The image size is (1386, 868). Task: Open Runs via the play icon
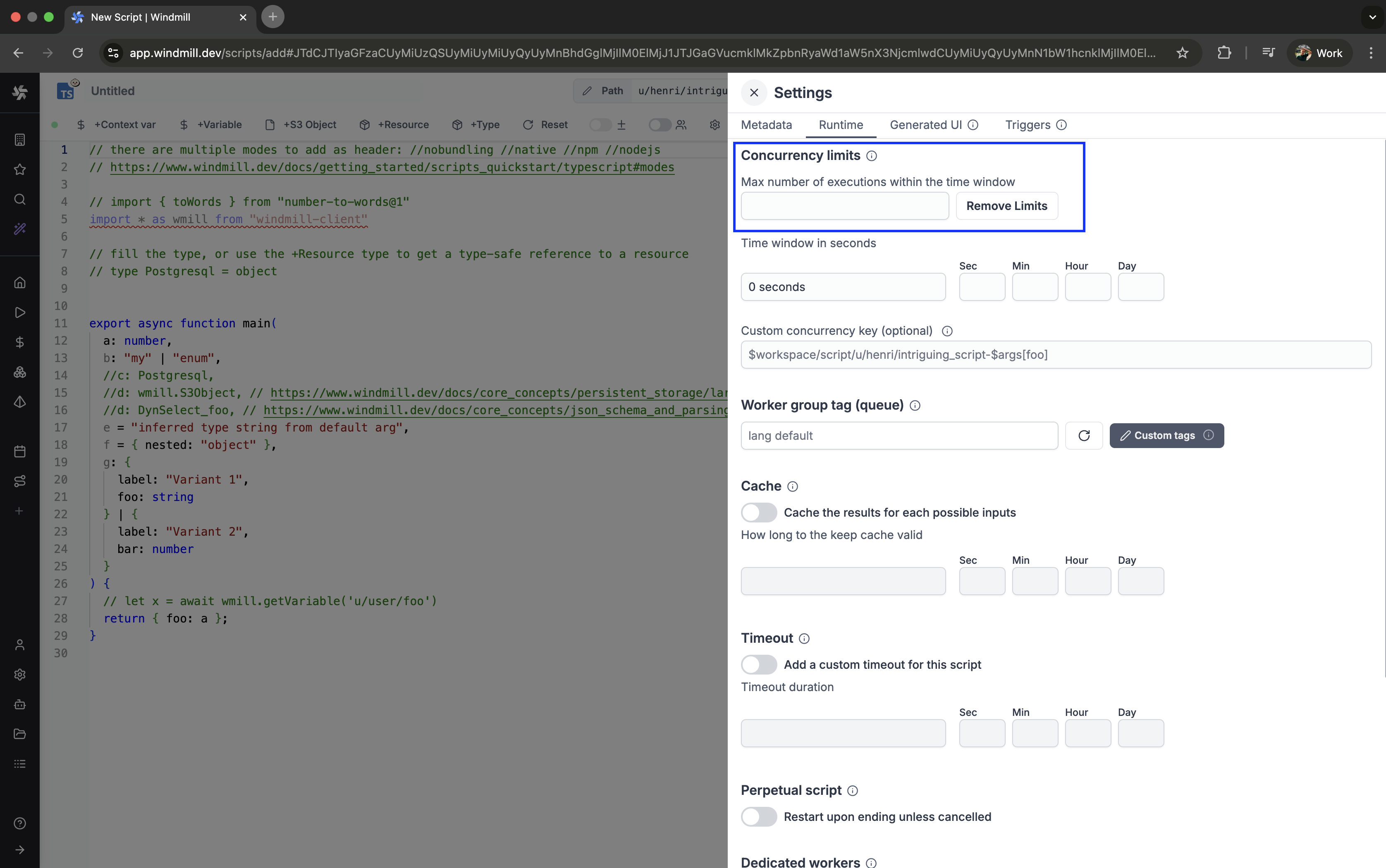[20, 312]
